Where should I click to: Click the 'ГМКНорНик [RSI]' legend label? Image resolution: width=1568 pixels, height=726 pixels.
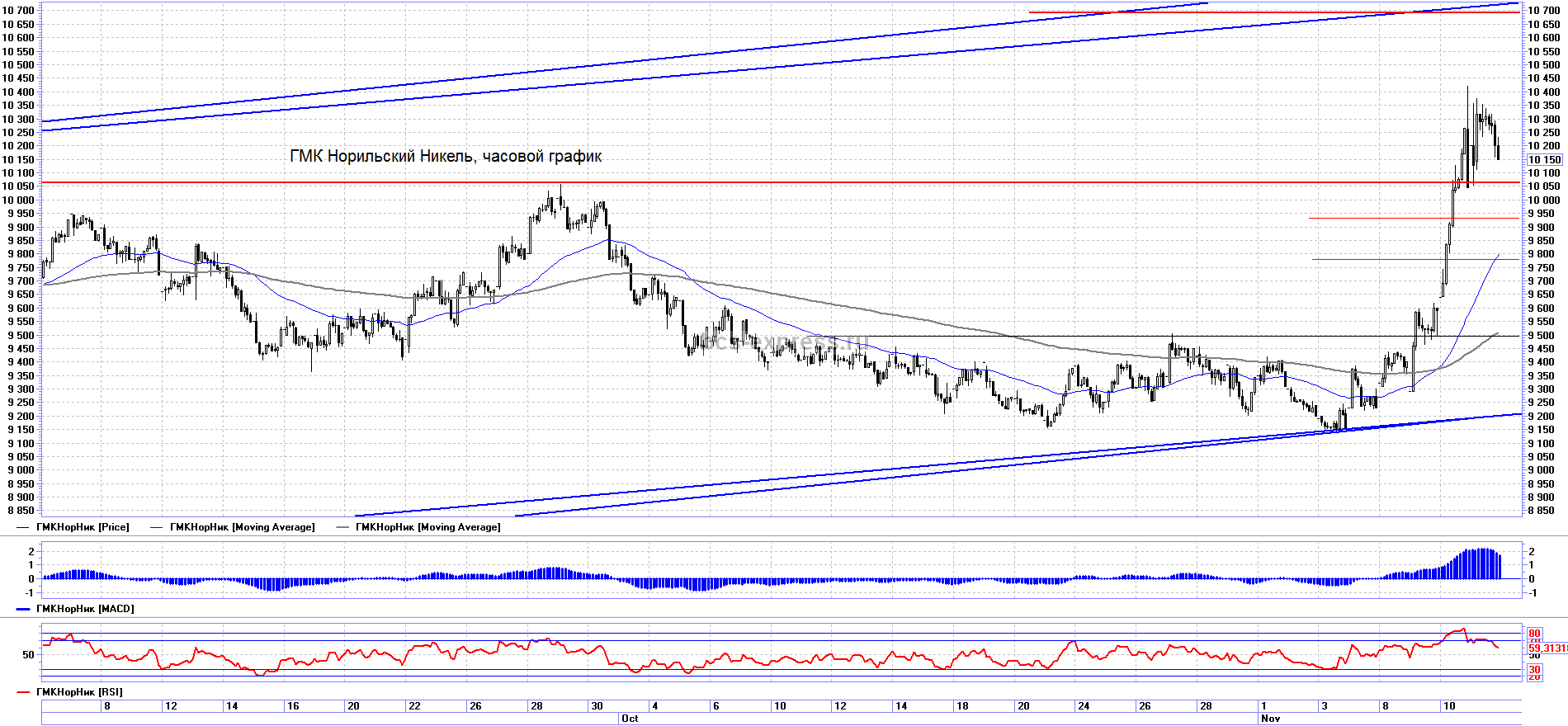pos(79,692)
